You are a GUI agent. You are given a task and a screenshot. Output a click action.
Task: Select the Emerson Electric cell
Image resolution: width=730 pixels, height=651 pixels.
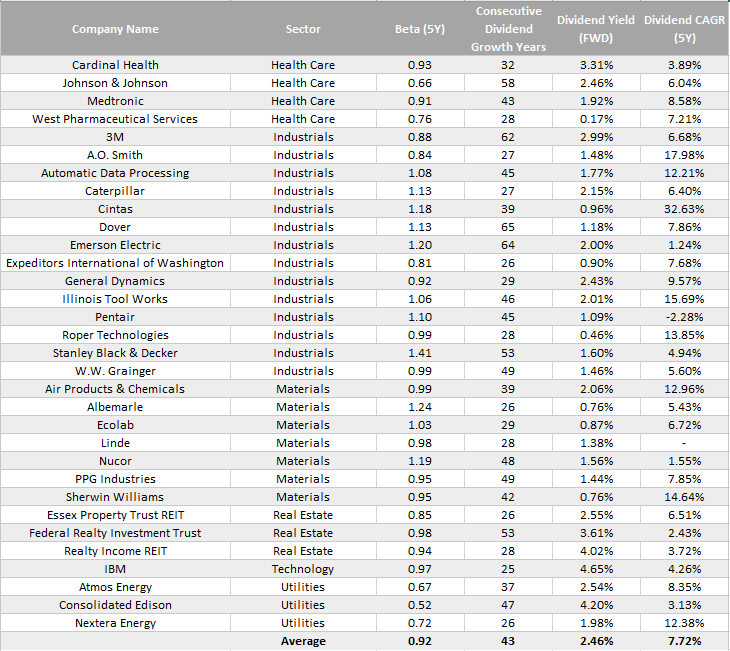pyautogui.click(x=115, y=245)
